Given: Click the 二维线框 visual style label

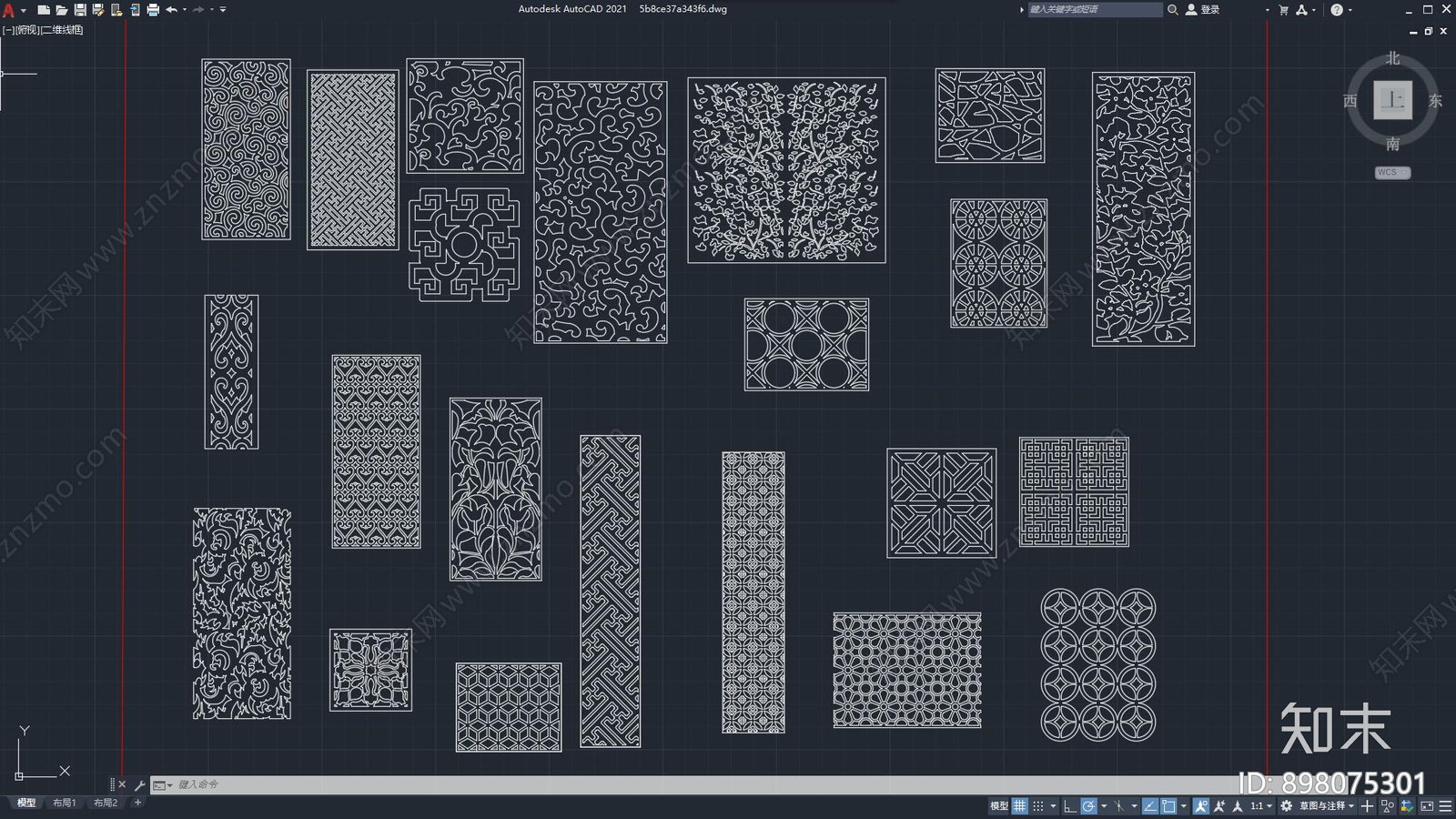Looking at the screenshot, I should point(62,30).
